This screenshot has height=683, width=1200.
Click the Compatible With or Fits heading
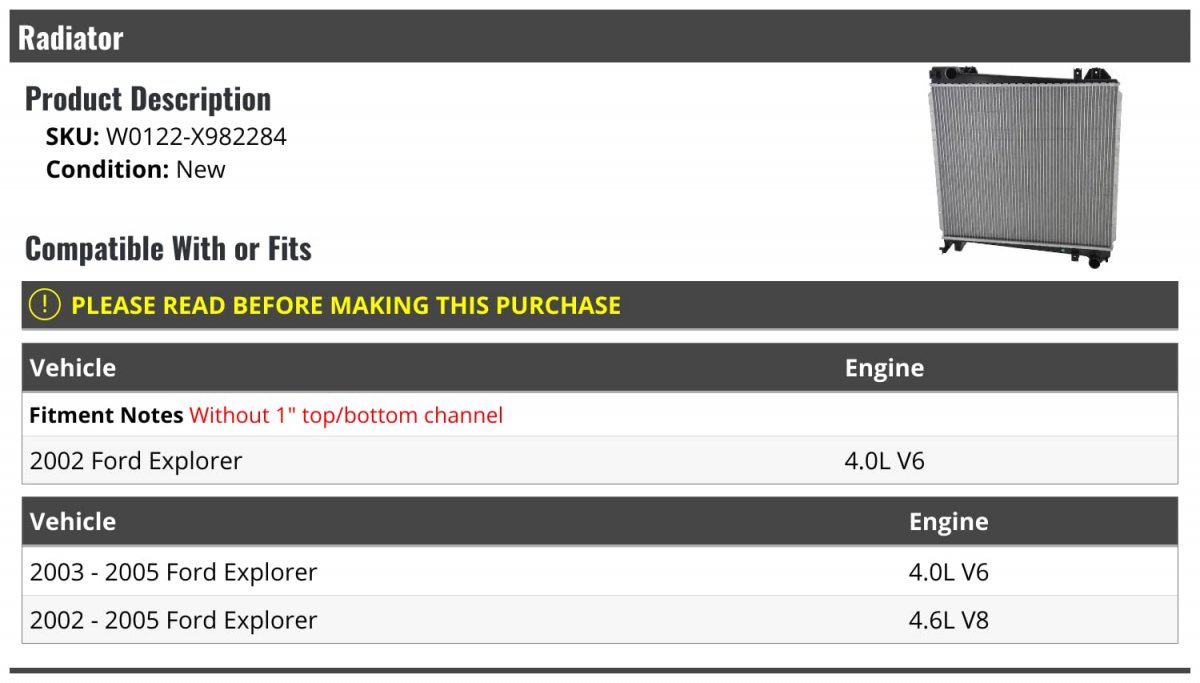[x=168, y=248]
